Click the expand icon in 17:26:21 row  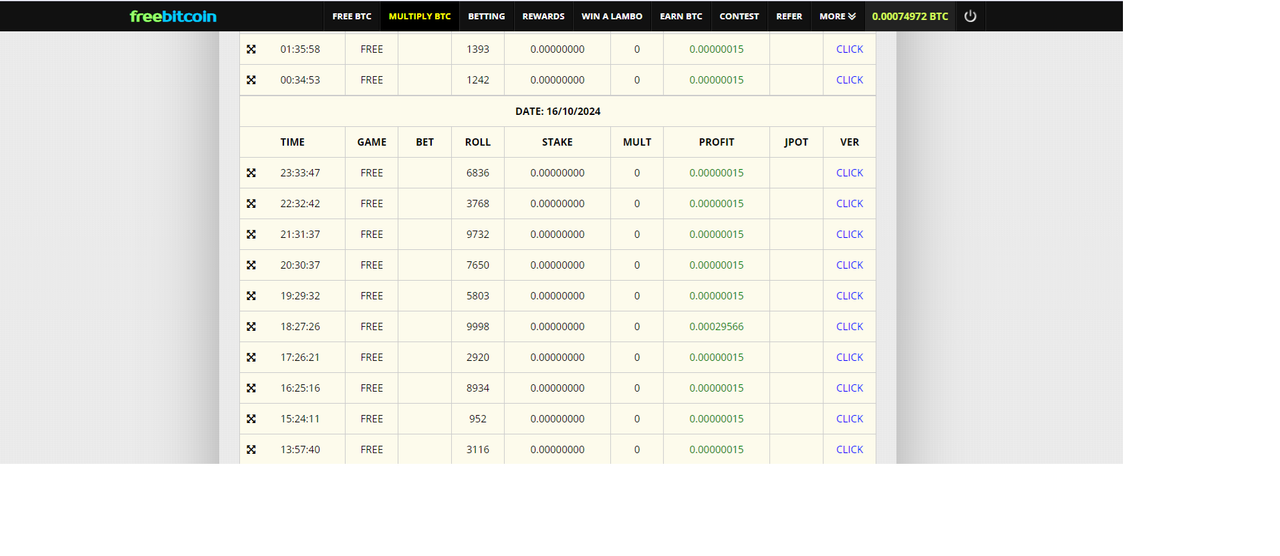pos(251,357)
